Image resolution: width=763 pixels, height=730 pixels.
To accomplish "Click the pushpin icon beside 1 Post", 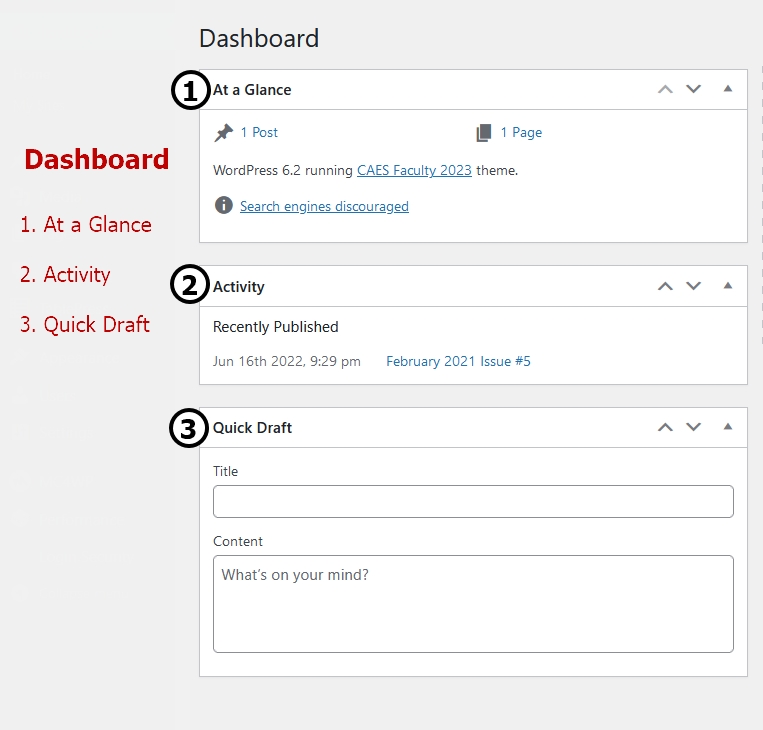I will pos(224,133).
